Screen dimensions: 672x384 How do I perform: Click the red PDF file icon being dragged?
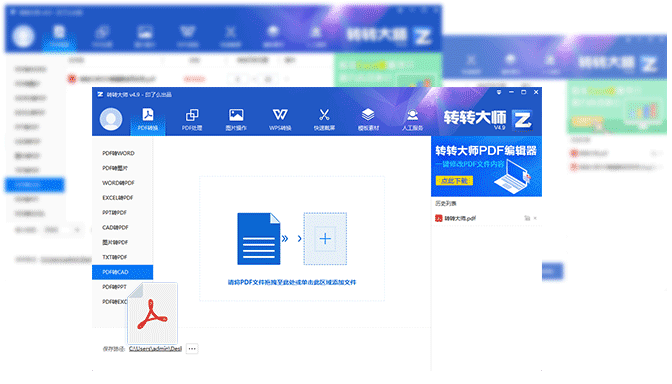coord(152,314)
